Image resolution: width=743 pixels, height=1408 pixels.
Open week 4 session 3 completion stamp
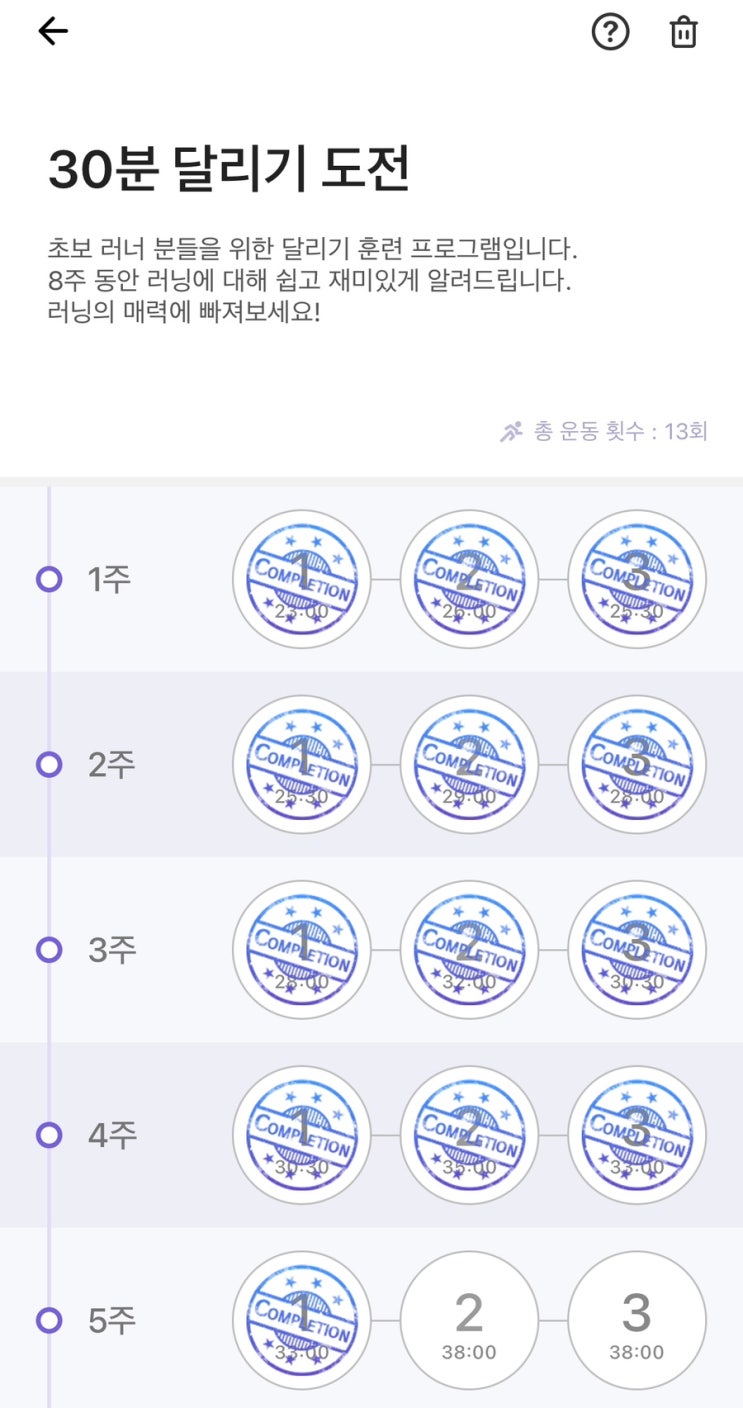coord(637,1135)
